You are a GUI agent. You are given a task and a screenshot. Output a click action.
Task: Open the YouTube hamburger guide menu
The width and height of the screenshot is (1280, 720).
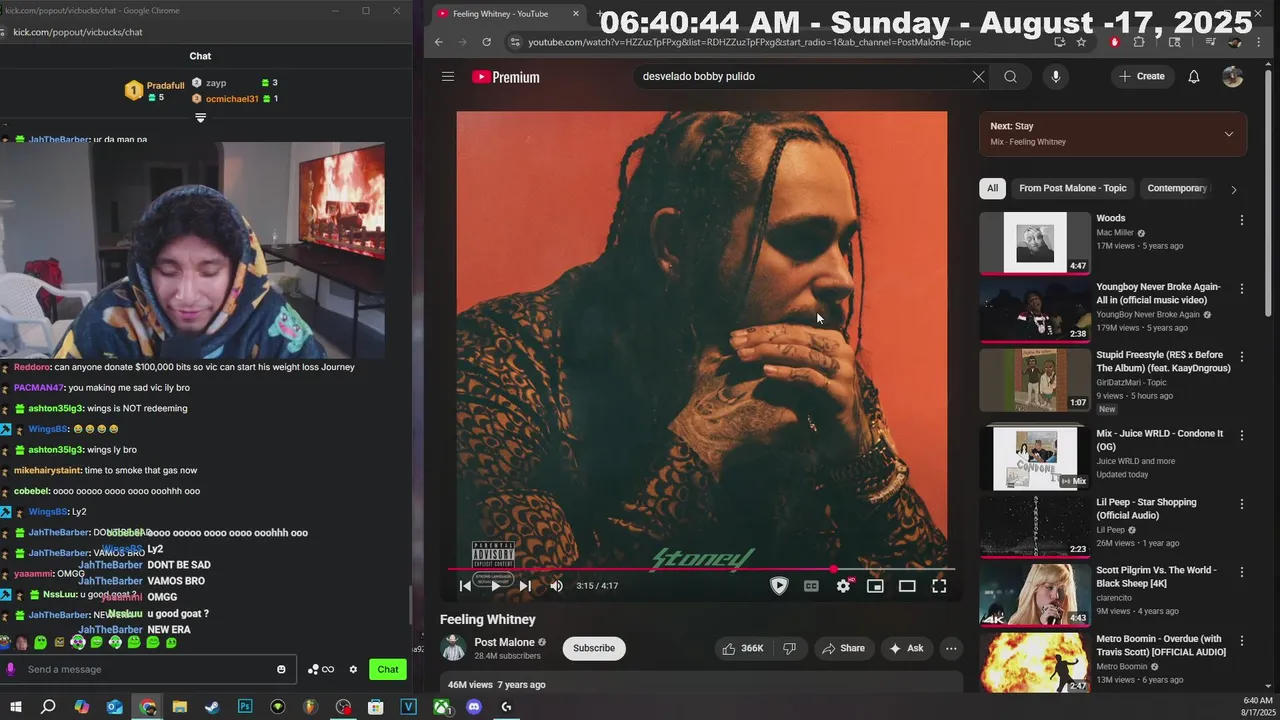tap(448, 77)
